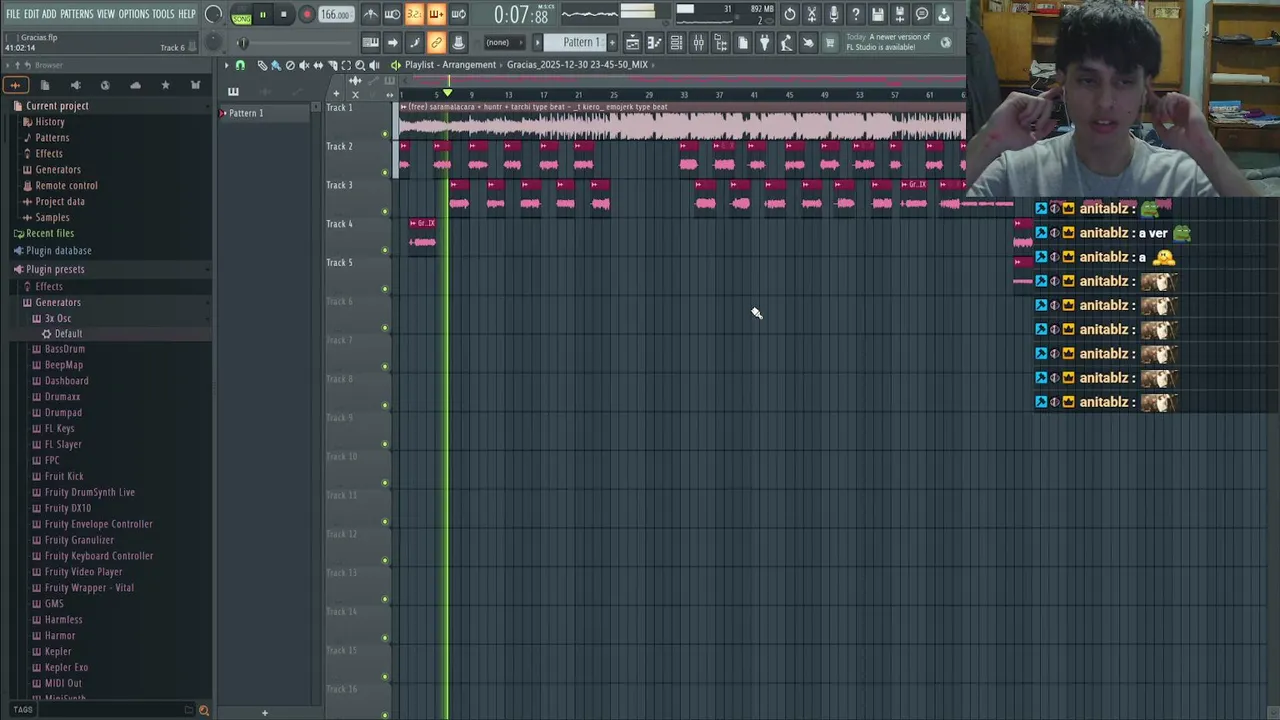
Task: Open the Playlist view icon
Action: pyautogui.click(x=632, y=42)
